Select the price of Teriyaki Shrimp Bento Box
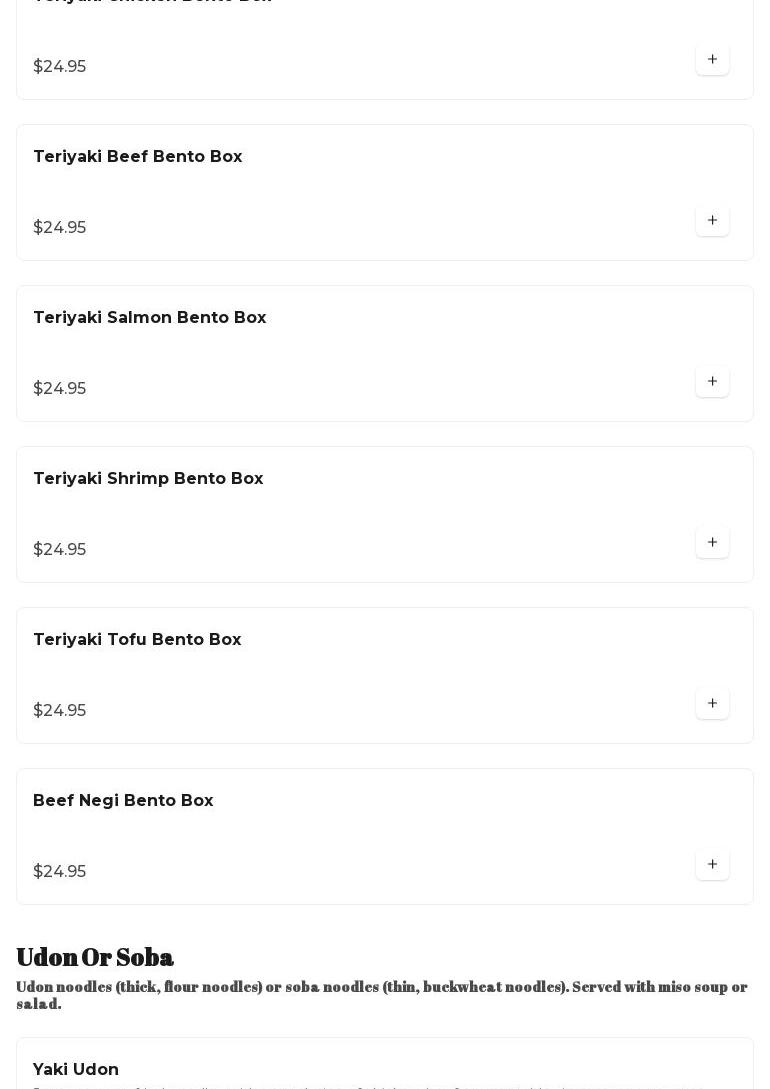Image resolution: width=770 pixels, height=1089 pixels. pos(60,550)
